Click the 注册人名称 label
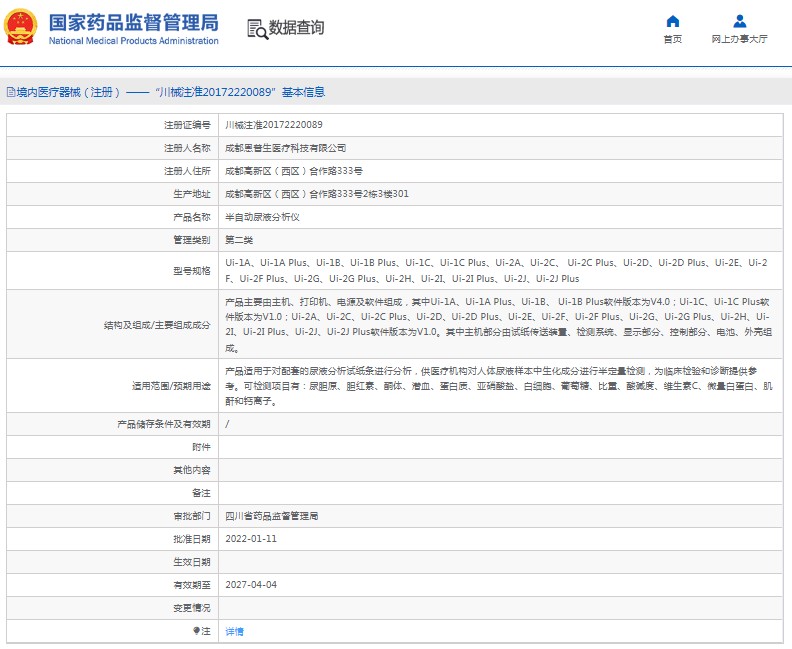792x649 pixels. [187, 148]
